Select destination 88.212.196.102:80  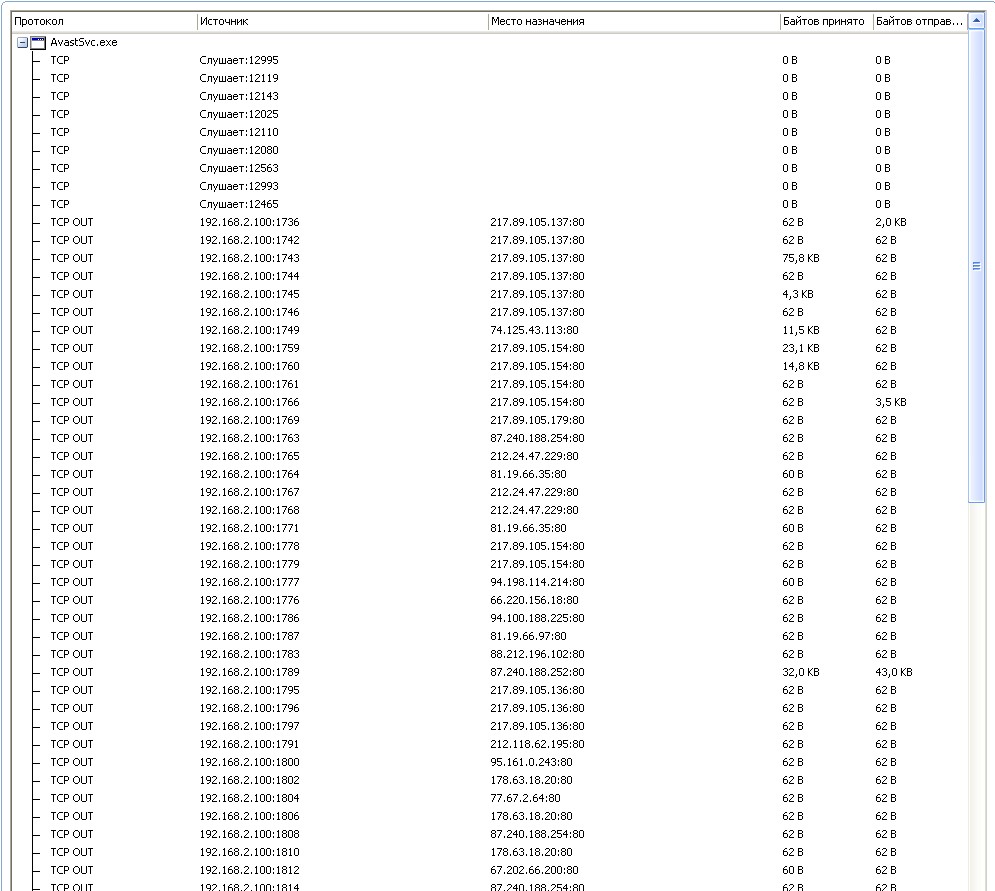[537, 654]
